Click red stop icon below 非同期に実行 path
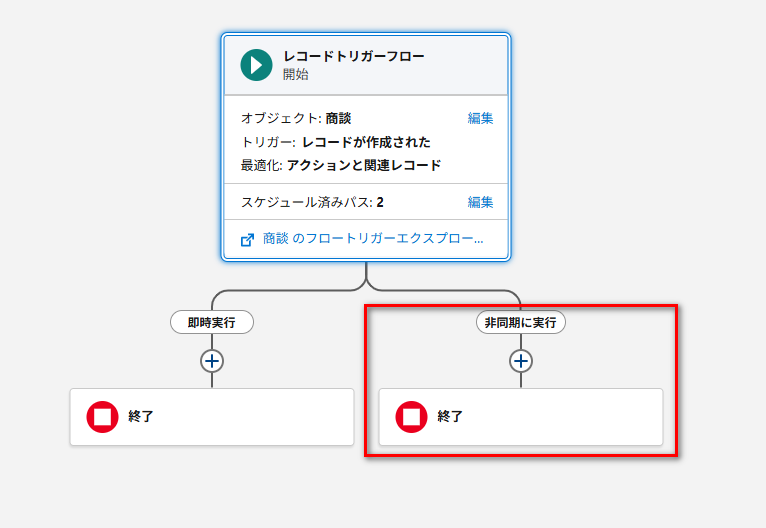The image size is (766, 528). [x=412, y=417]
